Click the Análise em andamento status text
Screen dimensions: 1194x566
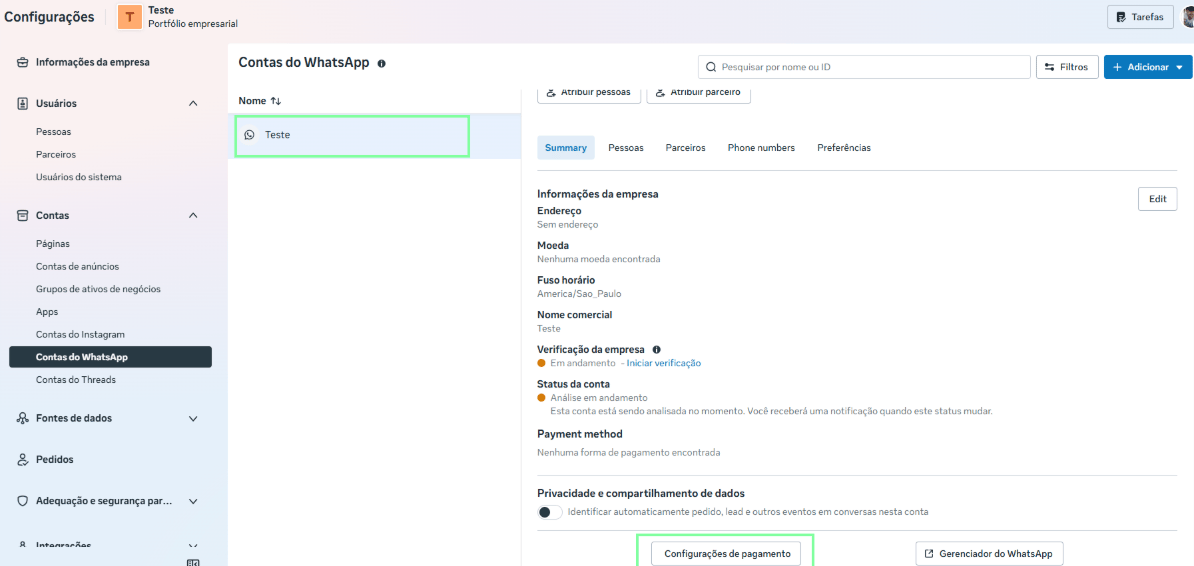599,398
